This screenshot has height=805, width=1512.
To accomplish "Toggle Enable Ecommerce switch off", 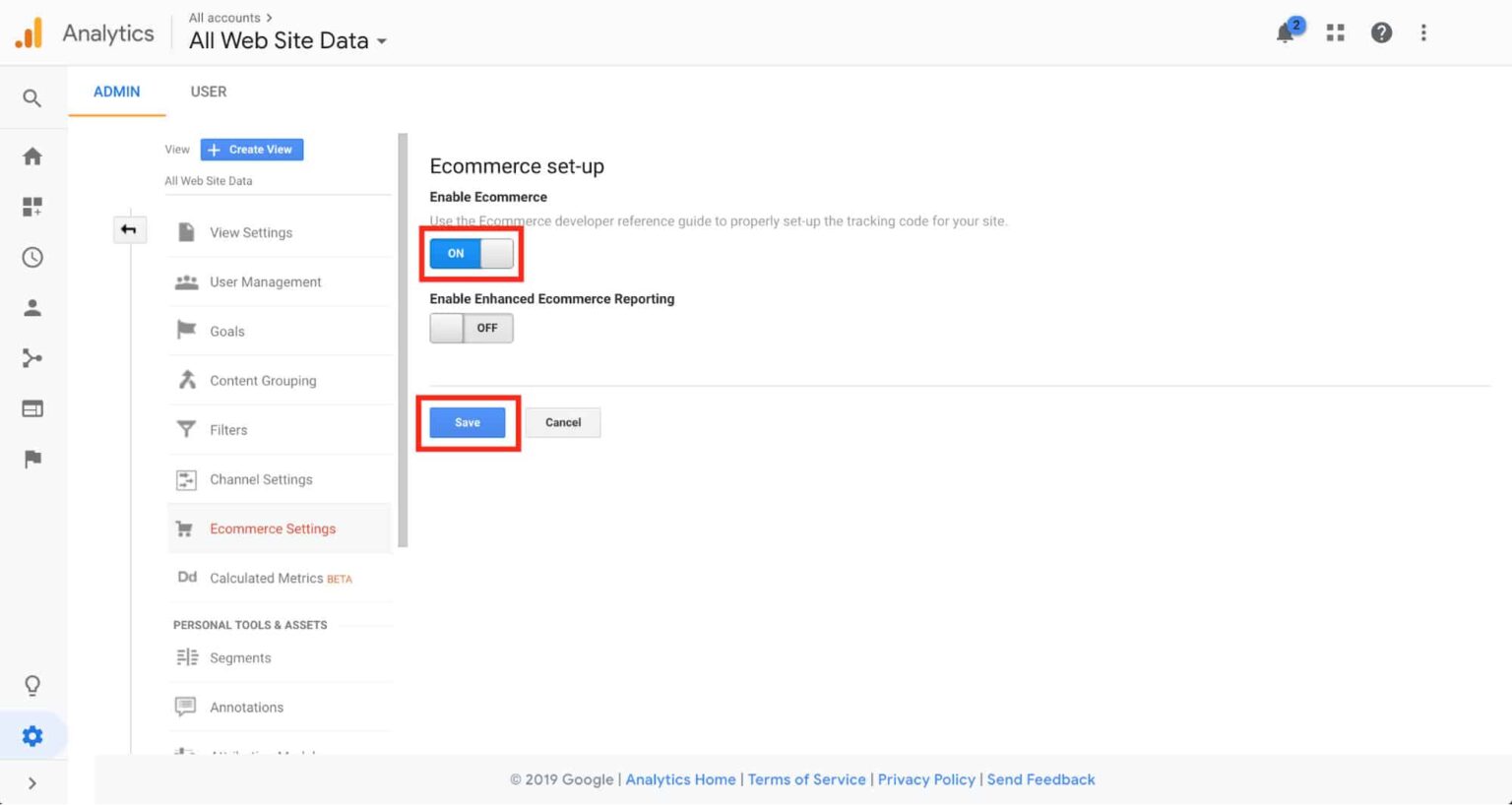I will [x=471, y=253].
